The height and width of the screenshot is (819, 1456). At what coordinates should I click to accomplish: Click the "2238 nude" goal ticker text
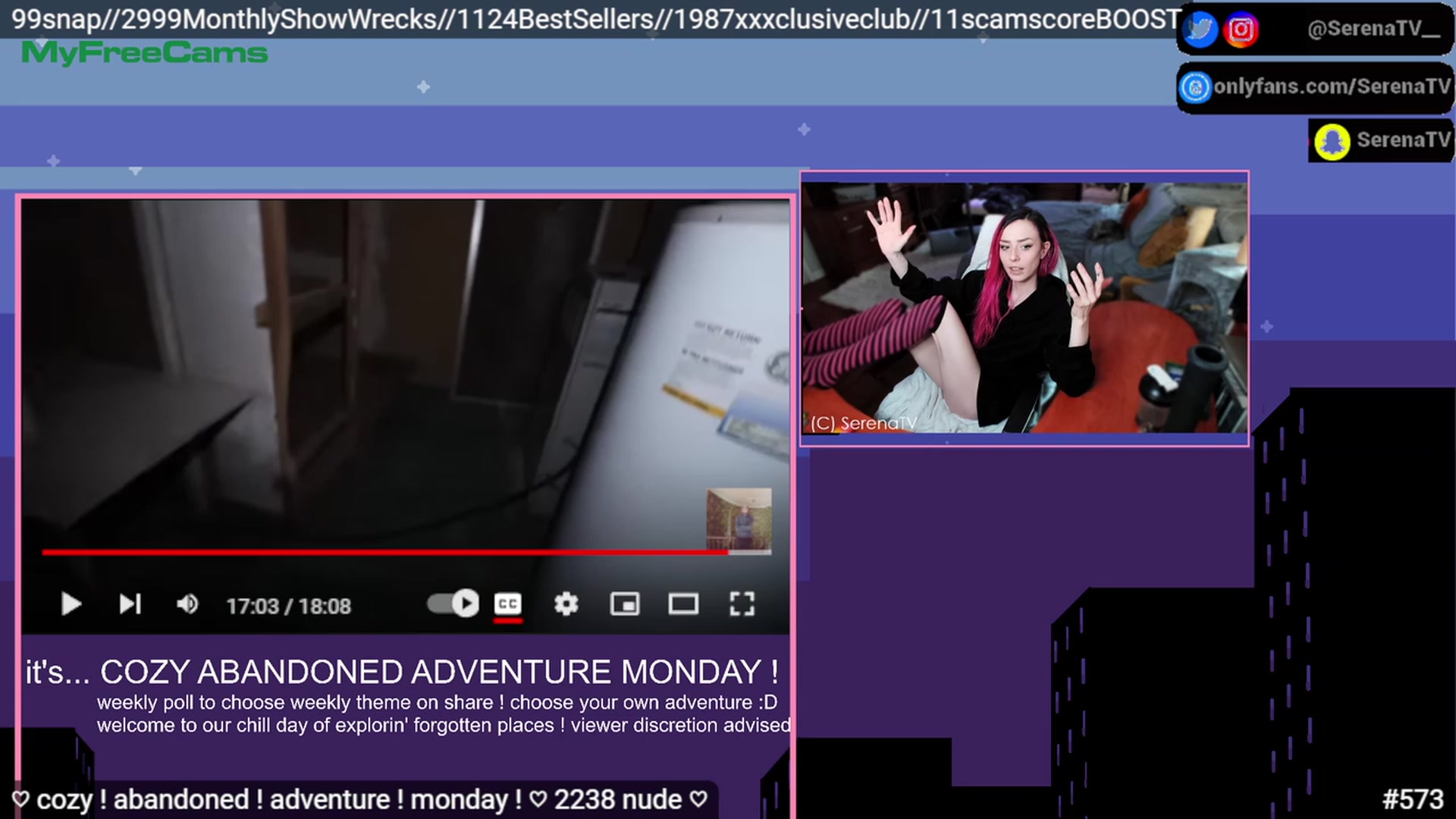click(618, 799)
